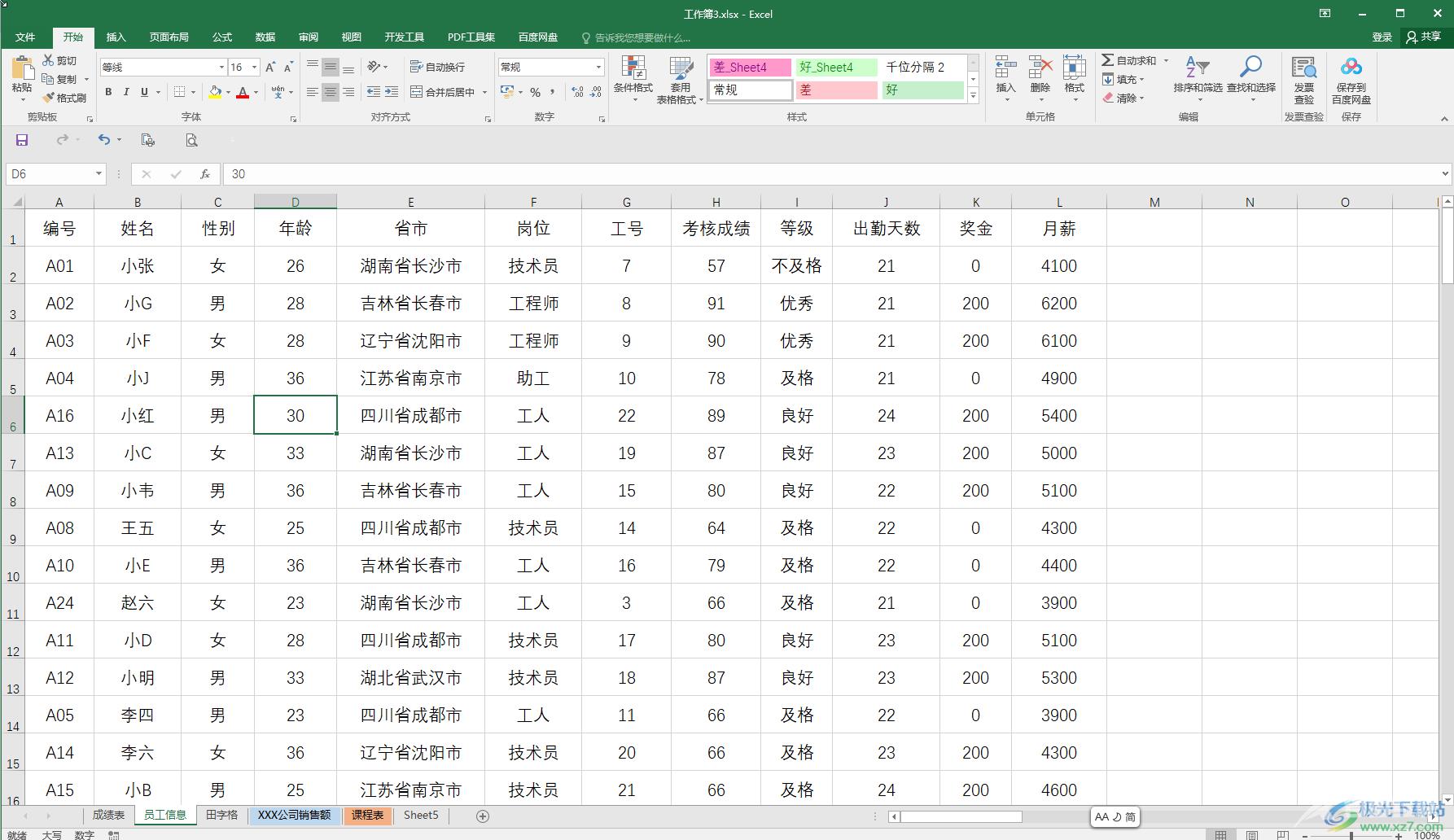
Task: Switch to the Data ribbon tab
Action: 265,37
